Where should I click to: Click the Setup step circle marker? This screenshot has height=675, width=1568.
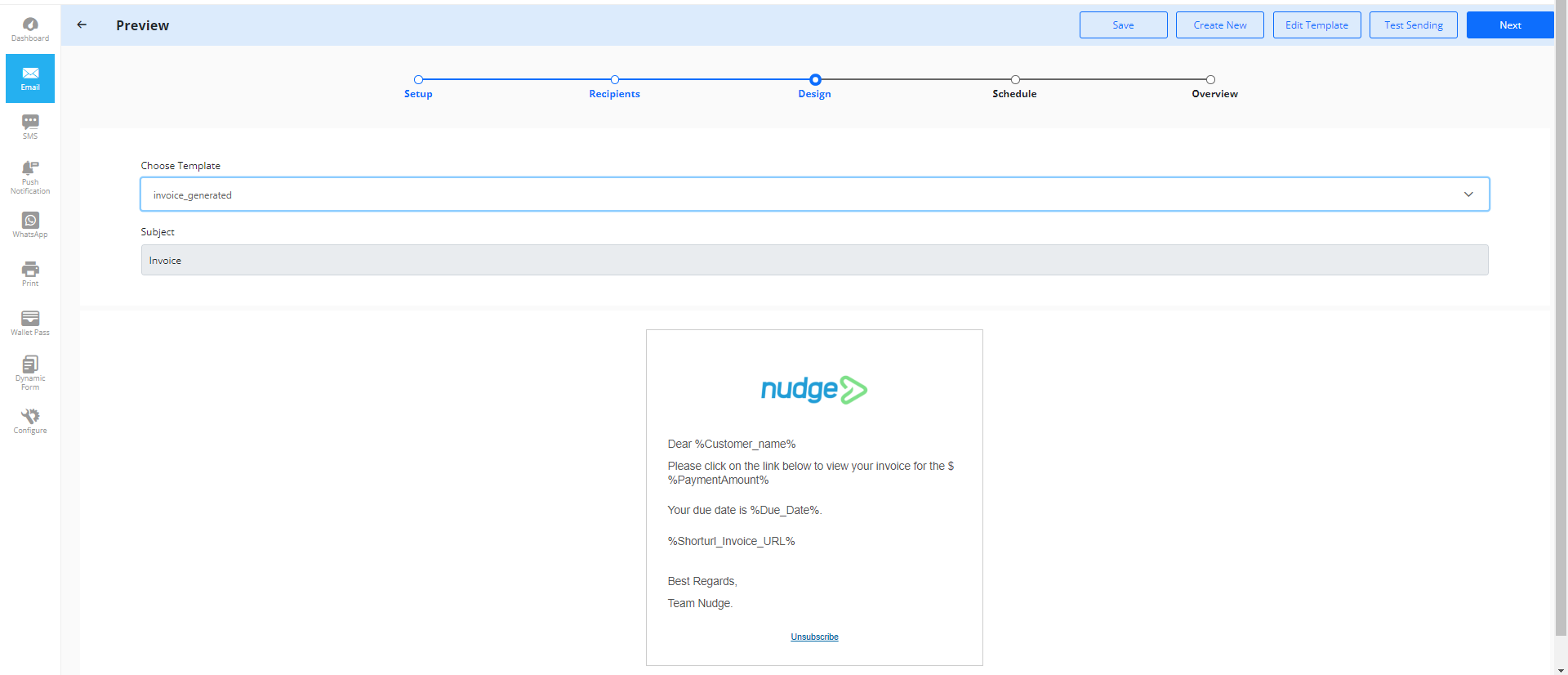point(418,80)
